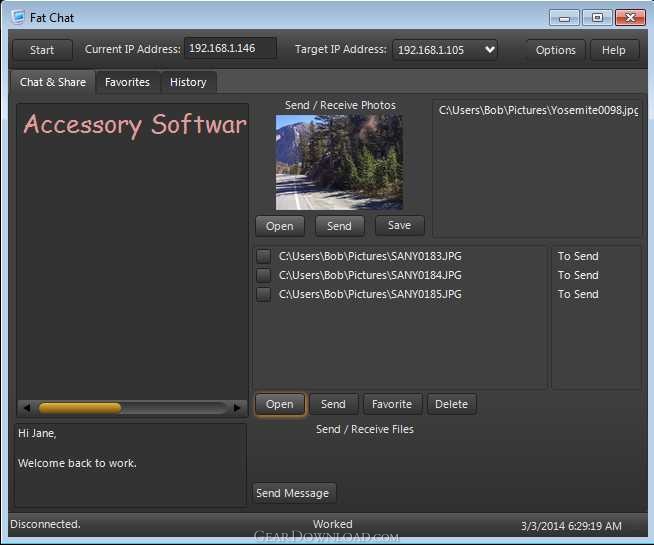Image resolution: width=654 pixels, height=545 pixels.
Task: Click the Yosemite photo thumbnail
Action: coord(339,162)
